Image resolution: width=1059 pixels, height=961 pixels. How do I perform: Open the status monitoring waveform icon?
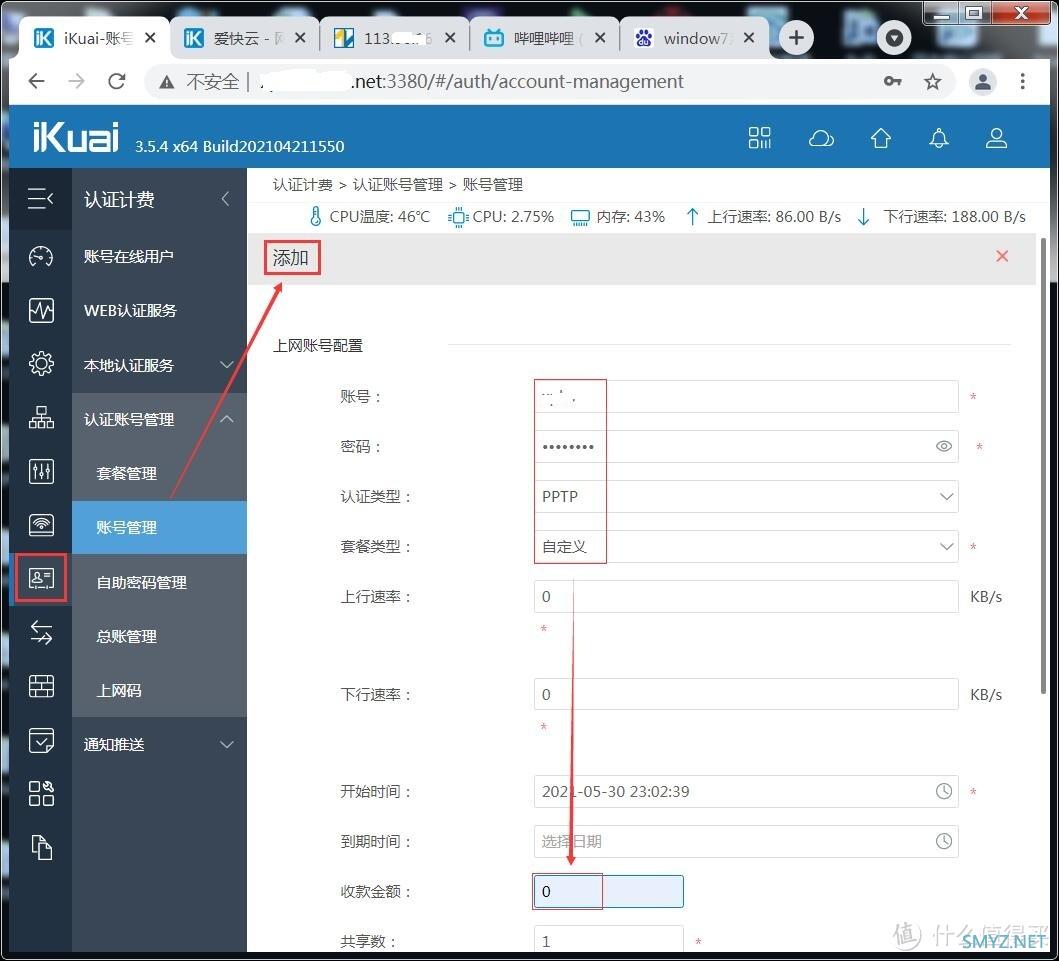point(41,310)
